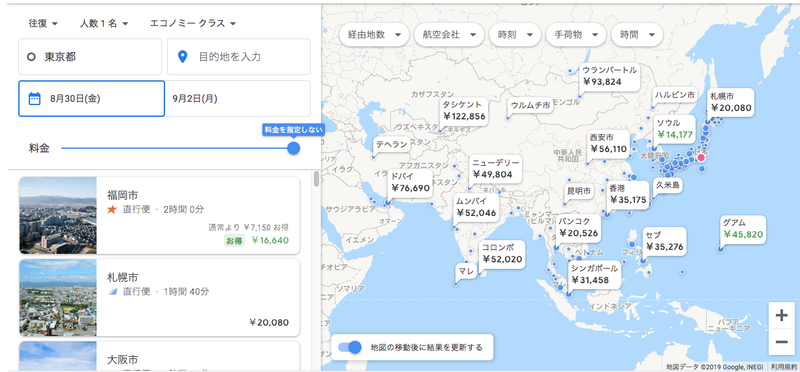This screenshot has width=800, height=372.
Task: Select the ウランバートル ¥93,824 map label
Action: (609, 76)
